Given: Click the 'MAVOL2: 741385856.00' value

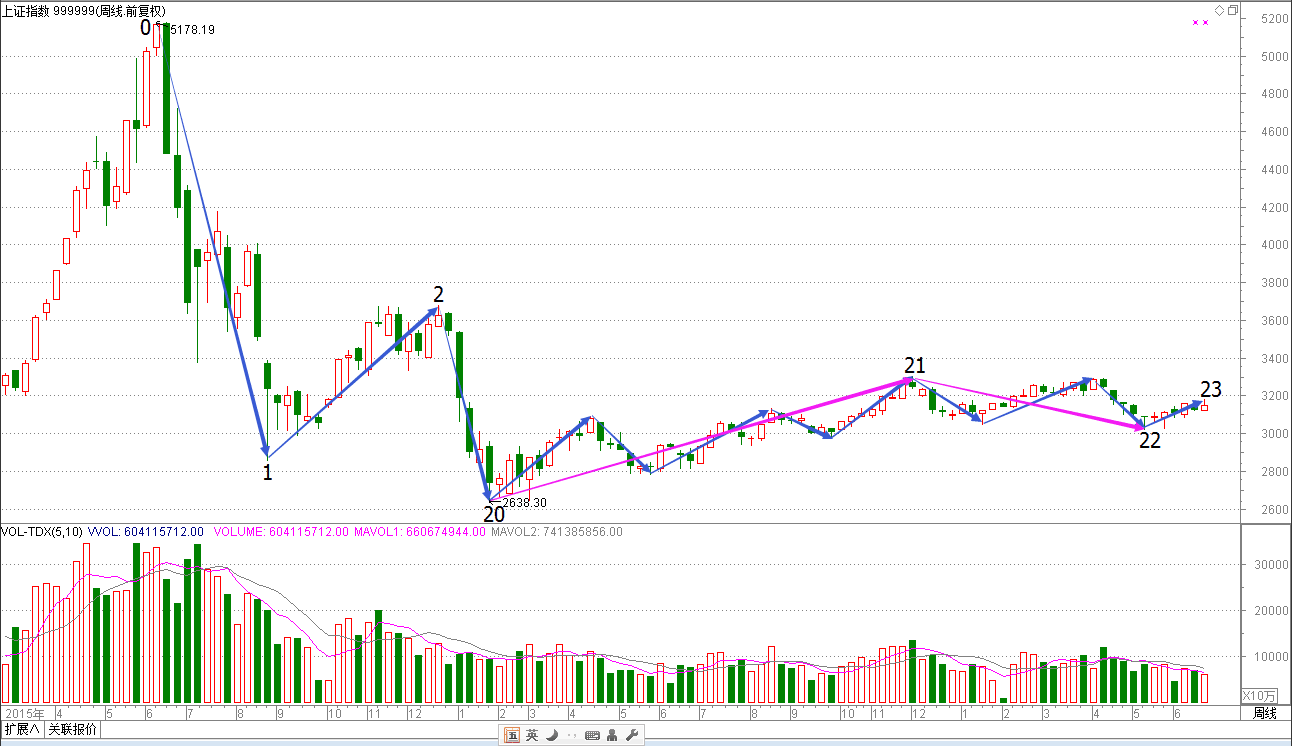Looking at the screenshot, I should (556, 532).
